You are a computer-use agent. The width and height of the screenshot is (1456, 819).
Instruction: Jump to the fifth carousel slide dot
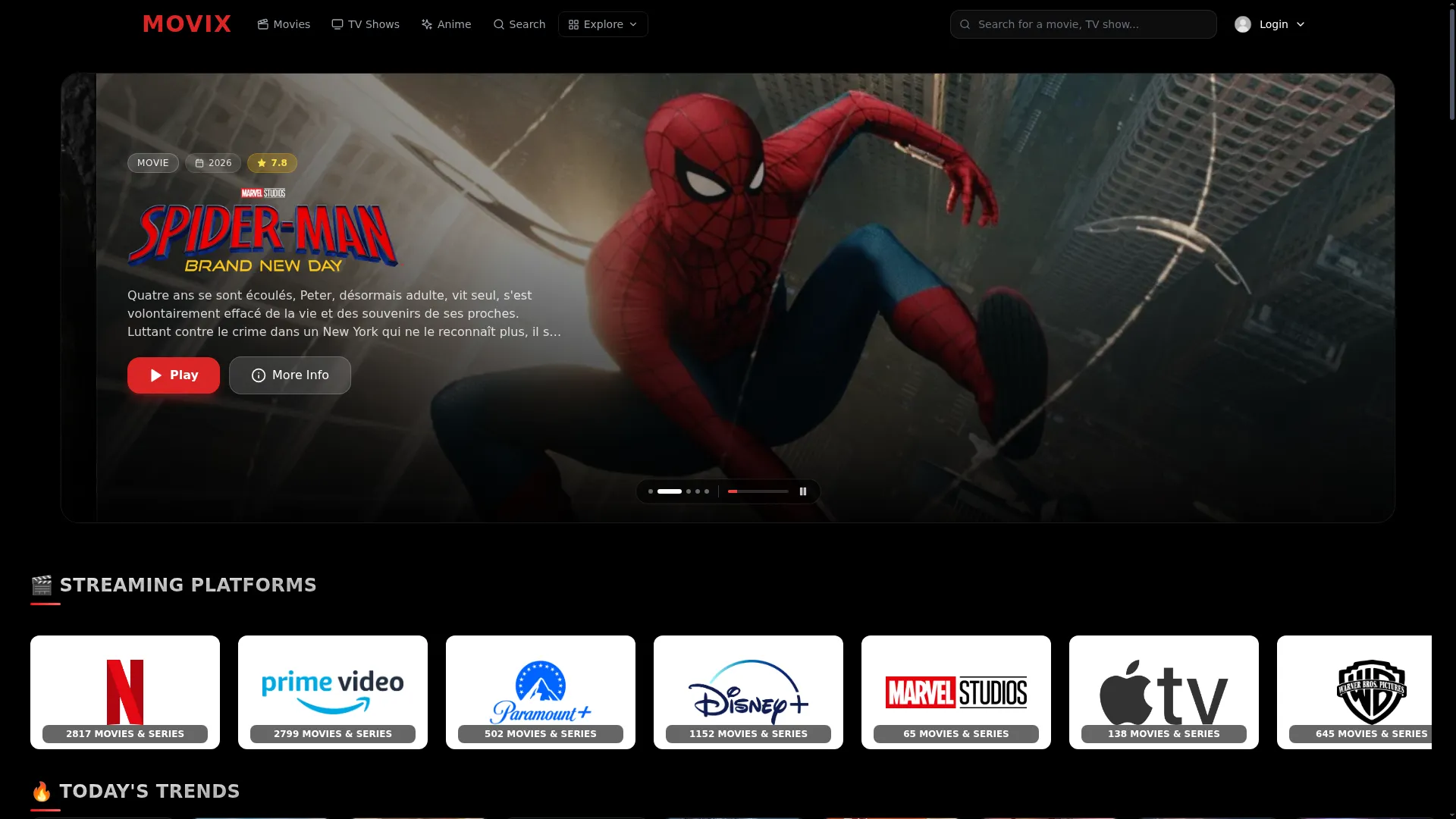[x=707, y=491]
